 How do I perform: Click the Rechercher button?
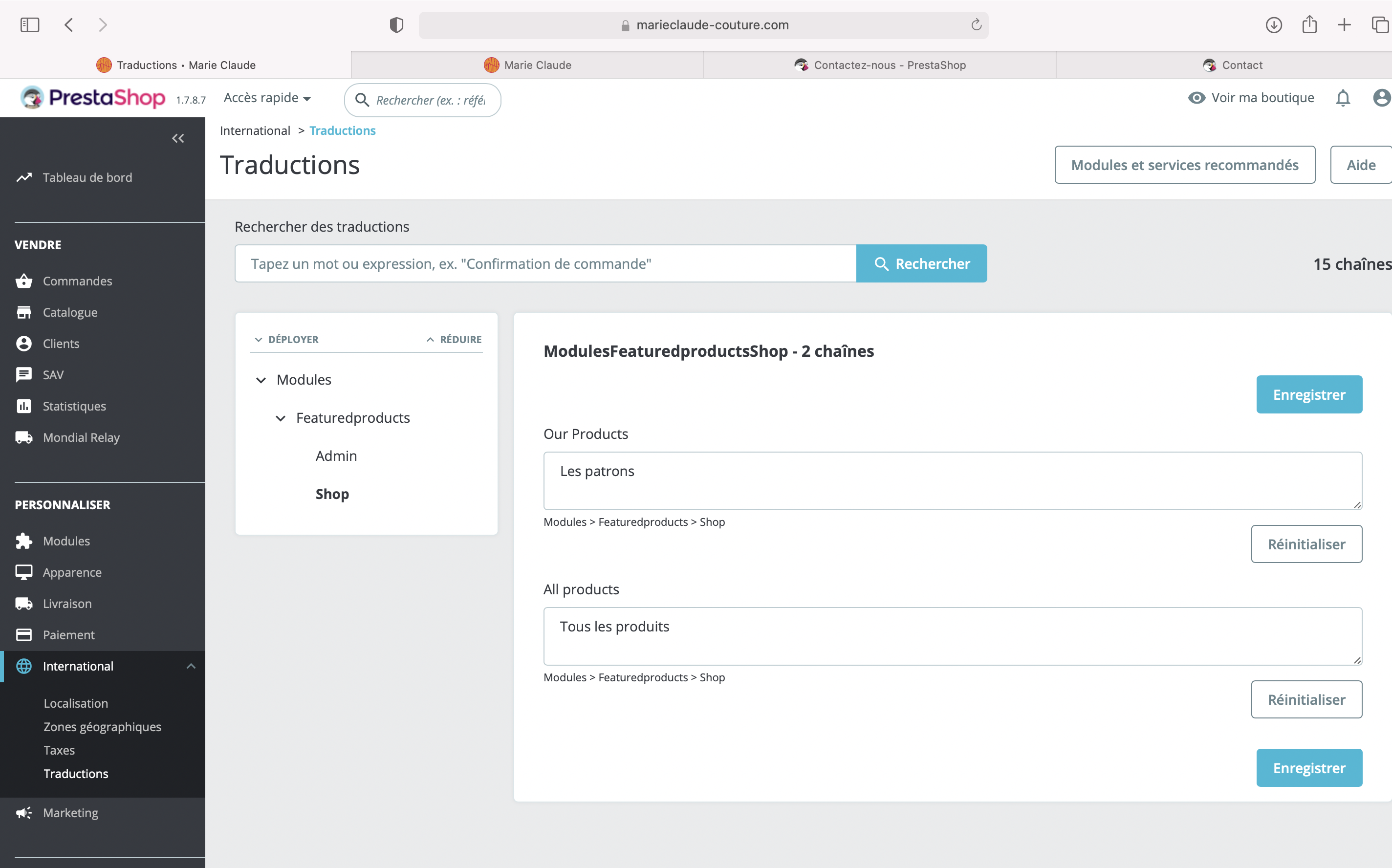point(921,263)
